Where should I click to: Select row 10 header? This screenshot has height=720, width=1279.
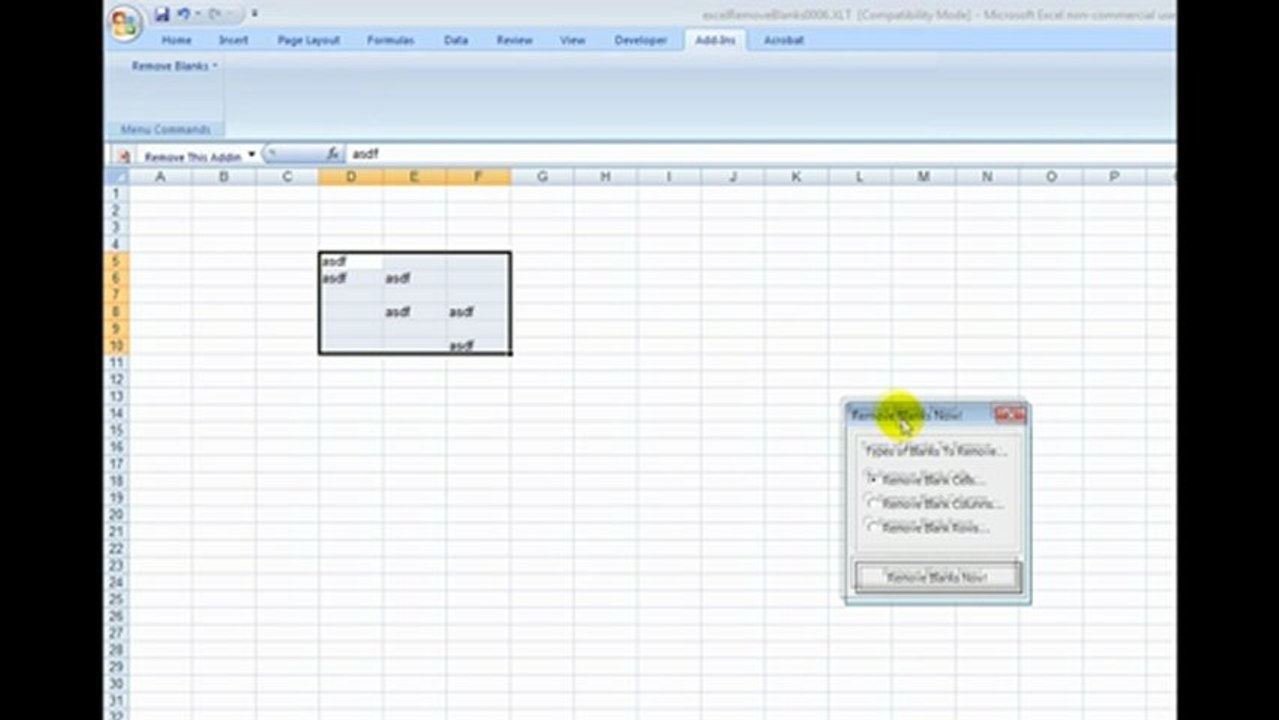coord(116,345)
